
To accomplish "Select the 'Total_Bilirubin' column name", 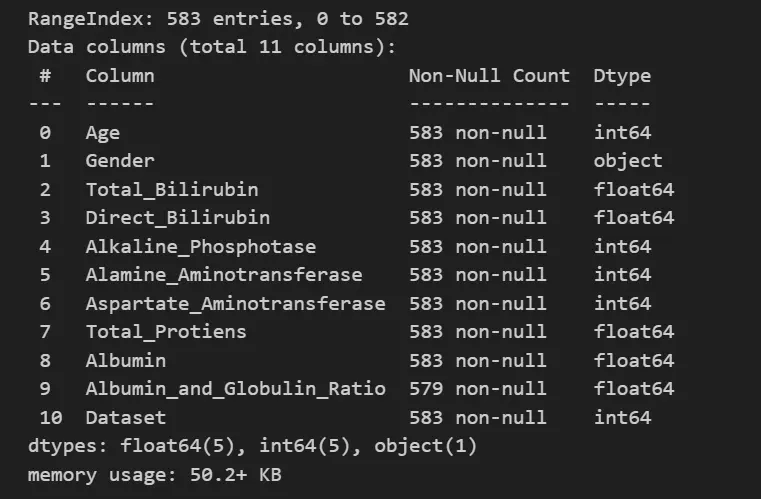I will click(x=172, y=189).
